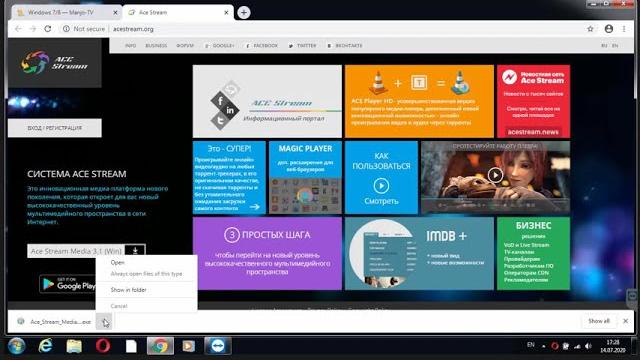640x360 pixels.
Task: Open the volume icon in the system tray
Action: coord(588,346)
